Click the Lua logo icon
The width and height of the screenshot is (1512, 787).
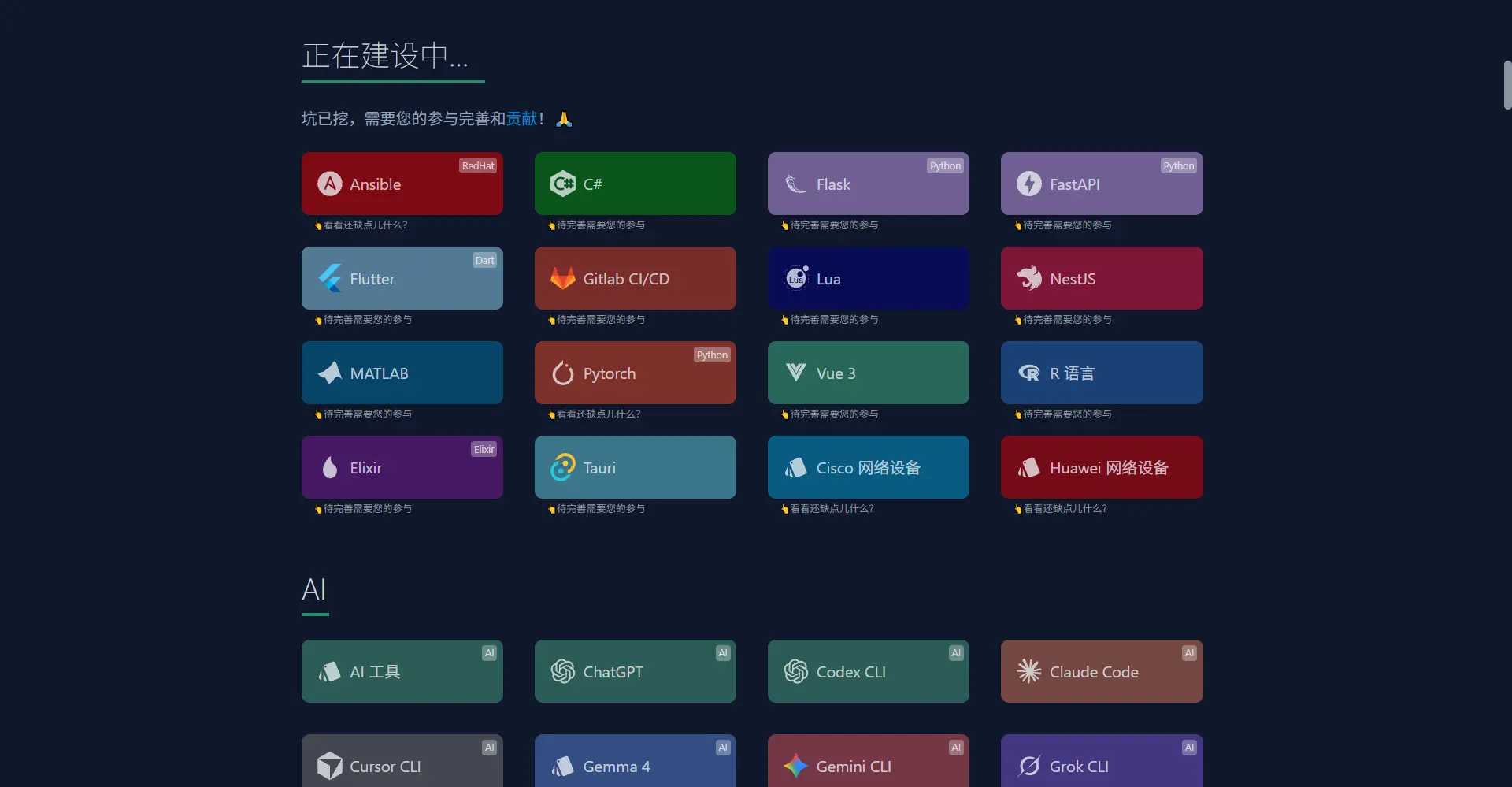coord(796,278)
